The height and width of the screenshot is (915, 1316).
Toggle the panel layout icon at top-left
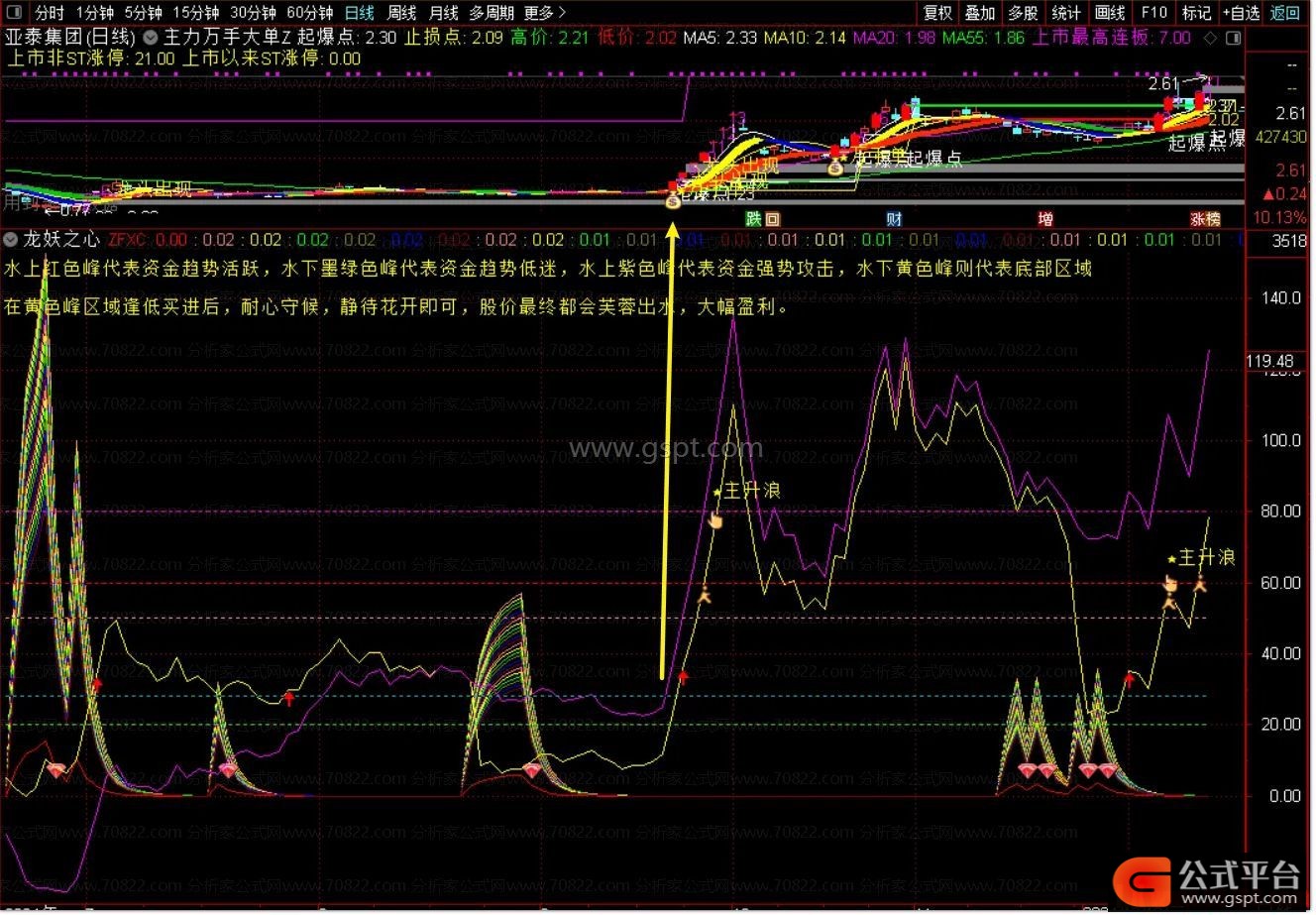(16, 13)
